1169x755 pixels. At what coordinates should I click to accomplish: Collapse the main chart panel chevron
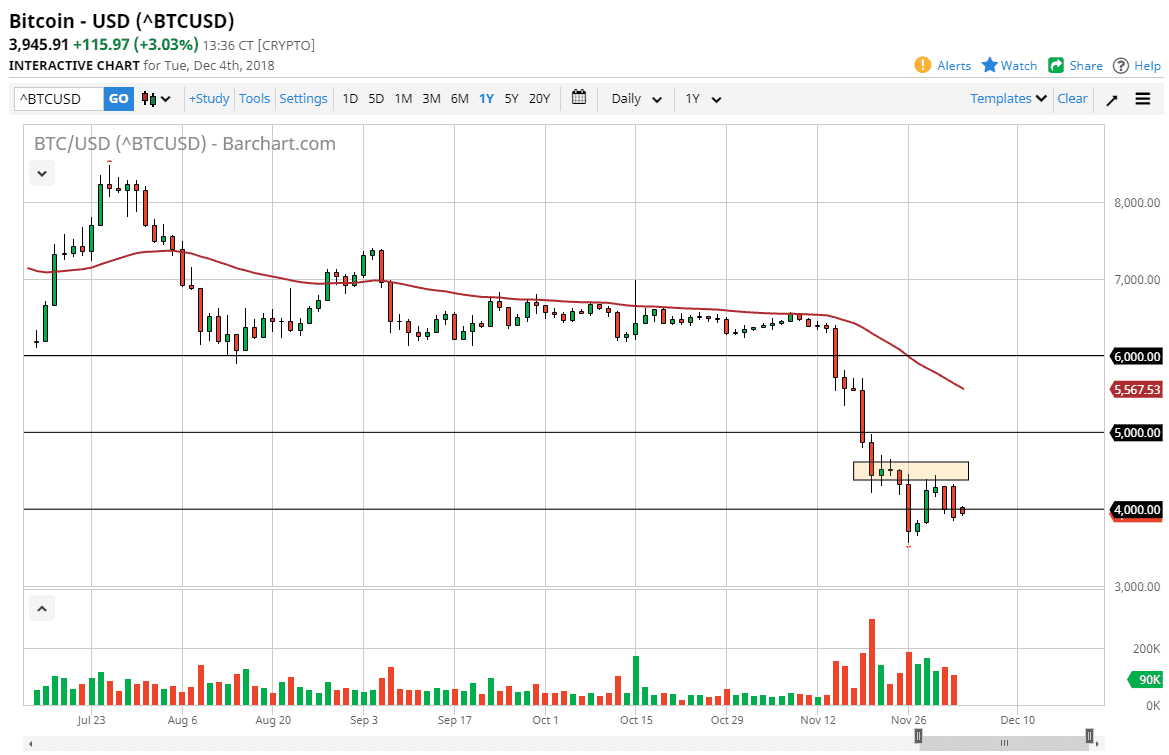point(41,172)
